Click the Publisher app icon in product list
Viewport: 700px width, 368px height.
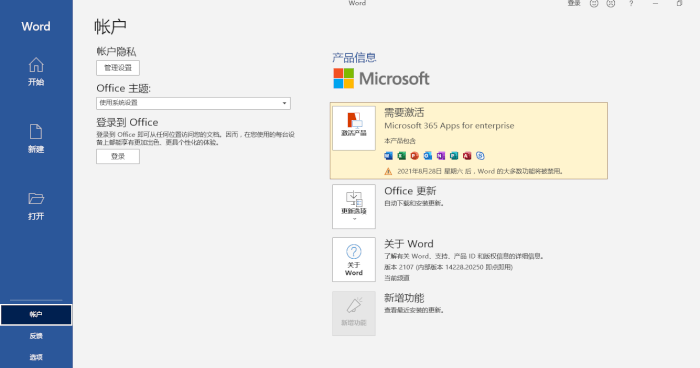(454, 155)
